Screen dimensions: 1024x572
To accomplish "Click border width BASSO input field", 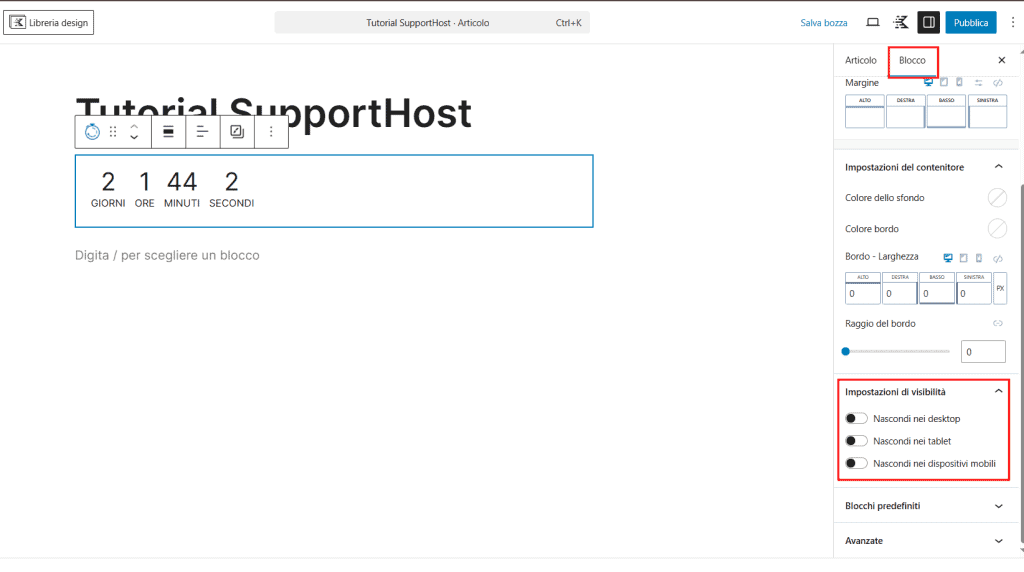I will [936, 293].
